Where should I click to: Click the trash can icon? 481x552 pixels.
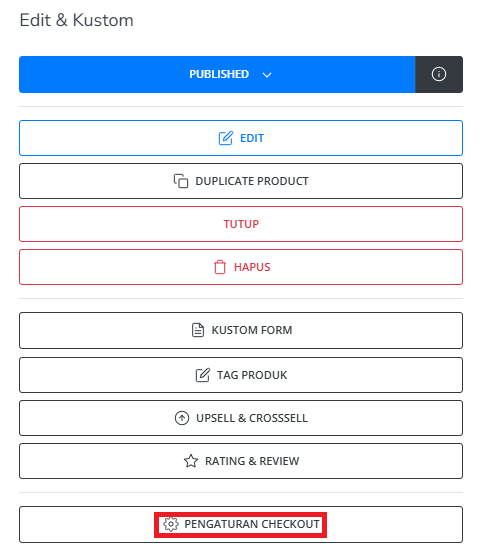[x=220, y=267]
